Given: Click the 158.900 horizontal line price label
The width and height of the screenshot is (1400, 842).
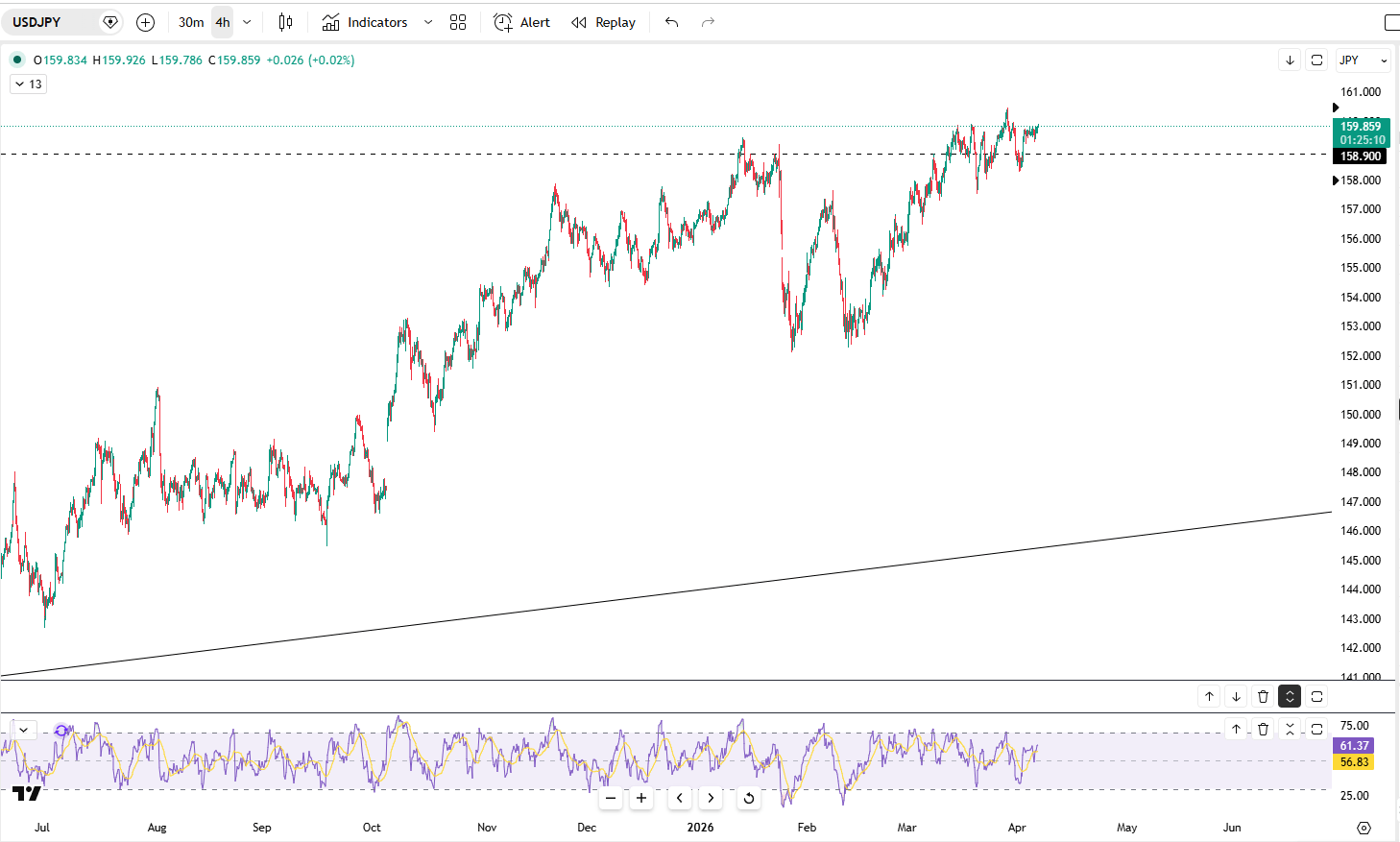Looking at the screenshot, I should tap(1361, 156).
